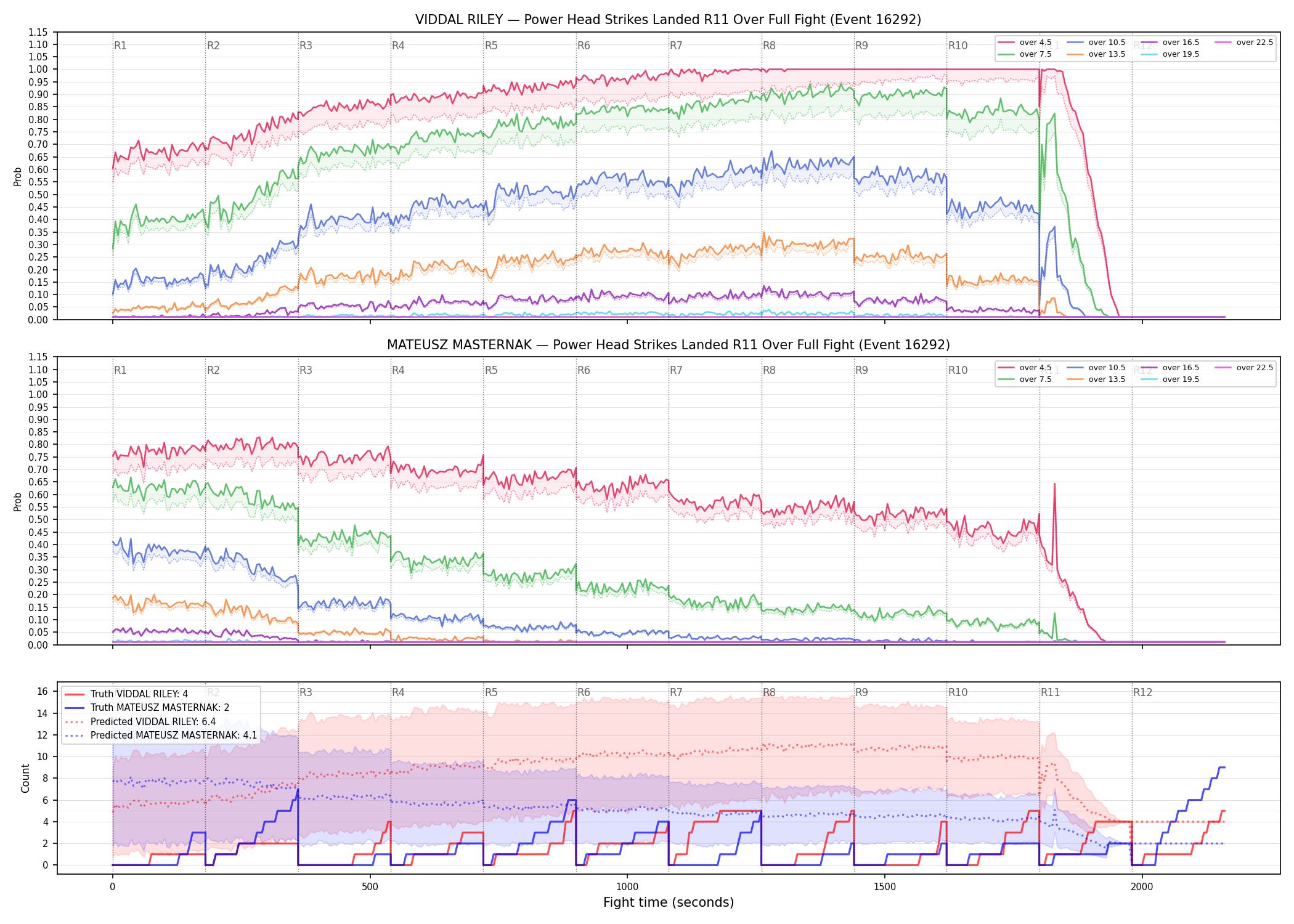This screenshot has width=1294, height=924.
Task: Click the R9 round marker in Riley chart
Action: coord(861,46)
